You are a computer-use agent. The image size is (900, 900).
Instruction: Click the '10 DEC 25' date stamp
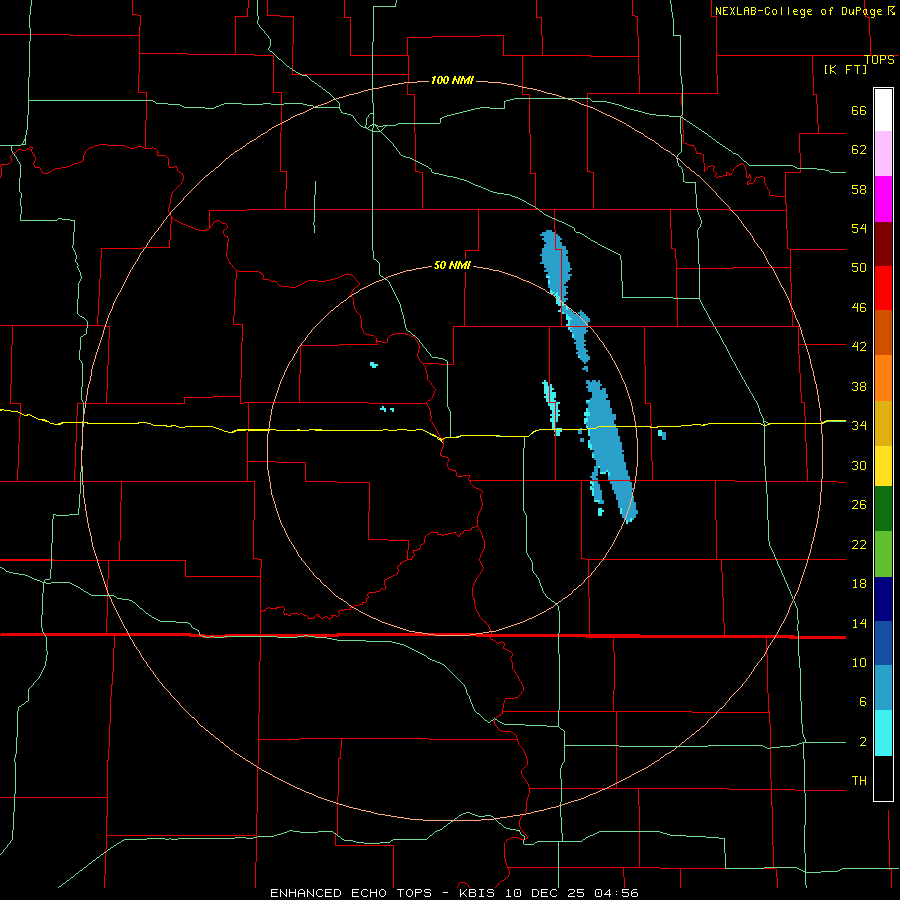coord(547,893)
